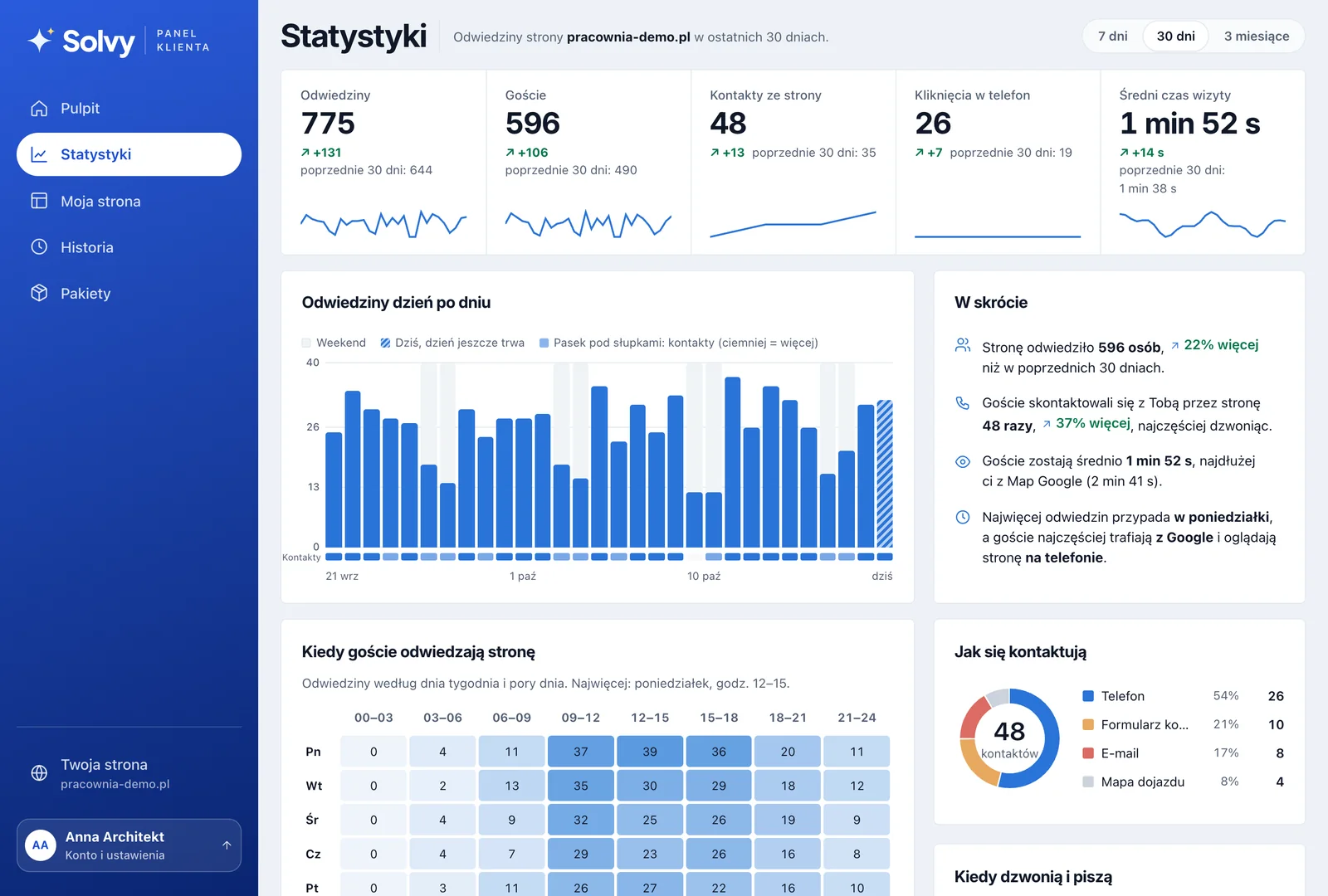Switch range to 3 miesiące
Screen dimensions: 1328x896
point(1257,37)
